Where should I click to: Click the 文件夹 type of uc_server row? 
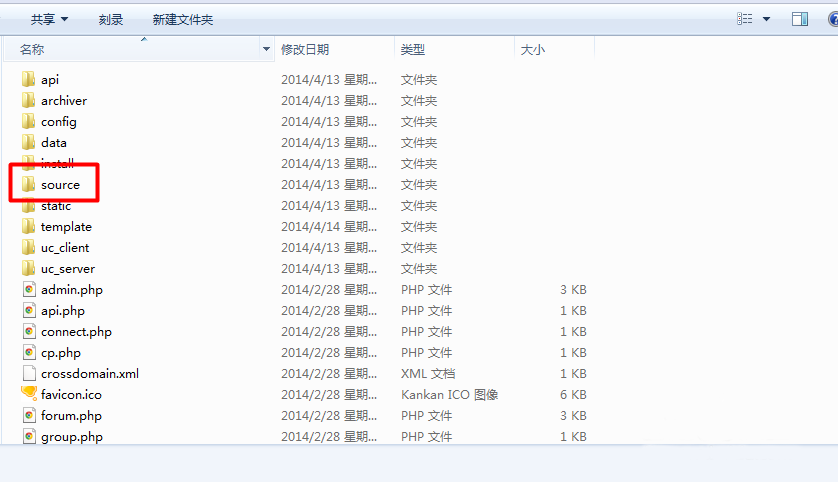(419, 268)
